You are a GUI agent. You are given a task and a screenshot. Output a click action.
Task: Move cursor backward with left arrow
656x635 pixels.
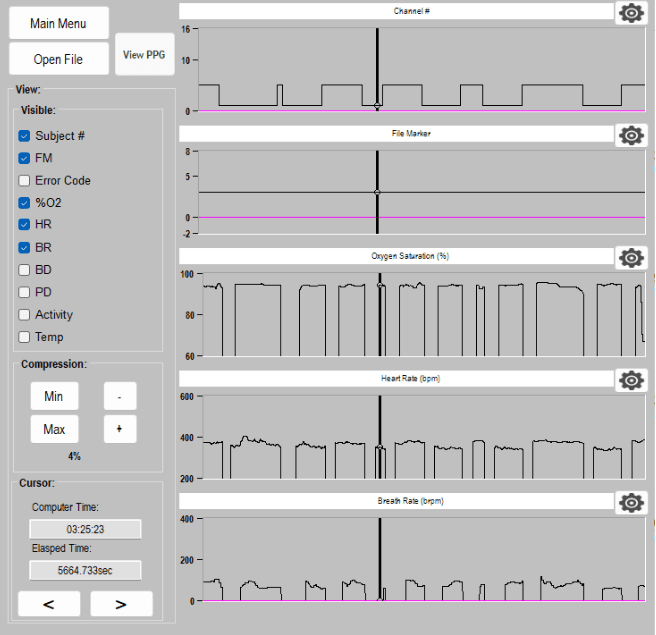tap(48, 604)
